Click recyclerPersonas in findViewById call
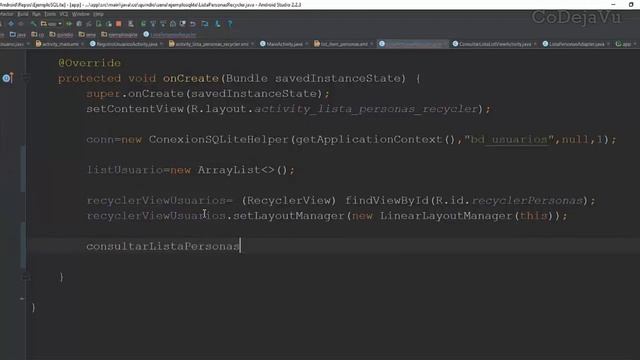Screen dimensions: 640x360 [527, 200]
